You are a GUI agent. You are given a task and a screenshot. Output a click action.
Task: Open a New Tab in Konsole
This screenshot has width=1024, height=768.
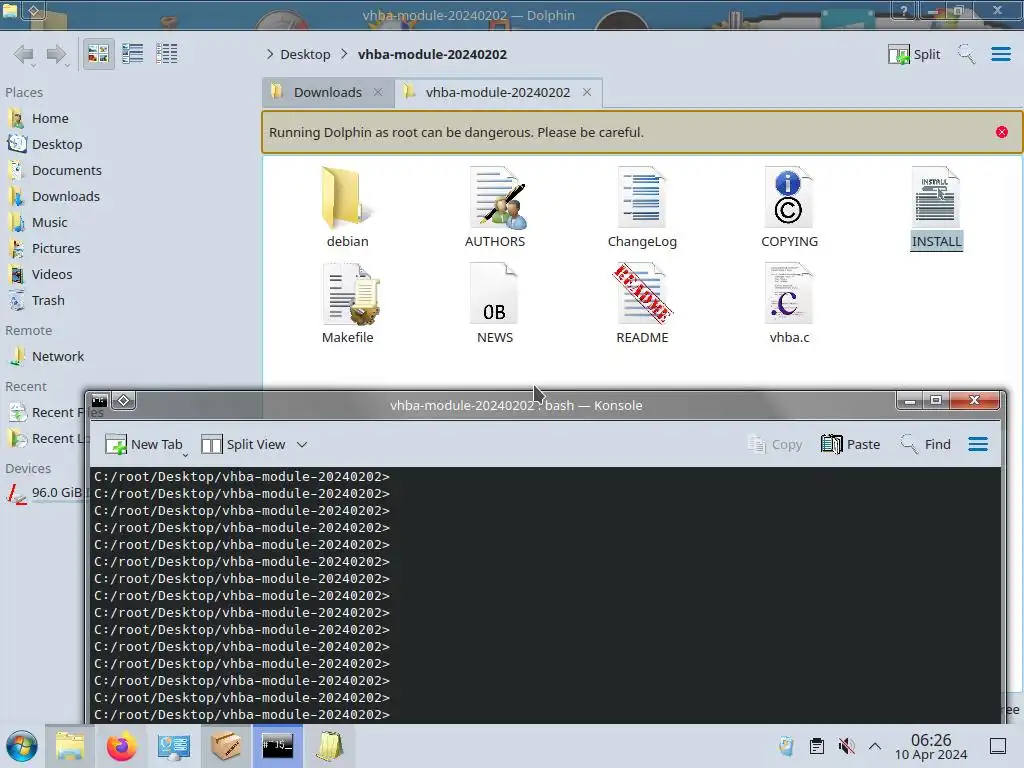pos(143,444)
